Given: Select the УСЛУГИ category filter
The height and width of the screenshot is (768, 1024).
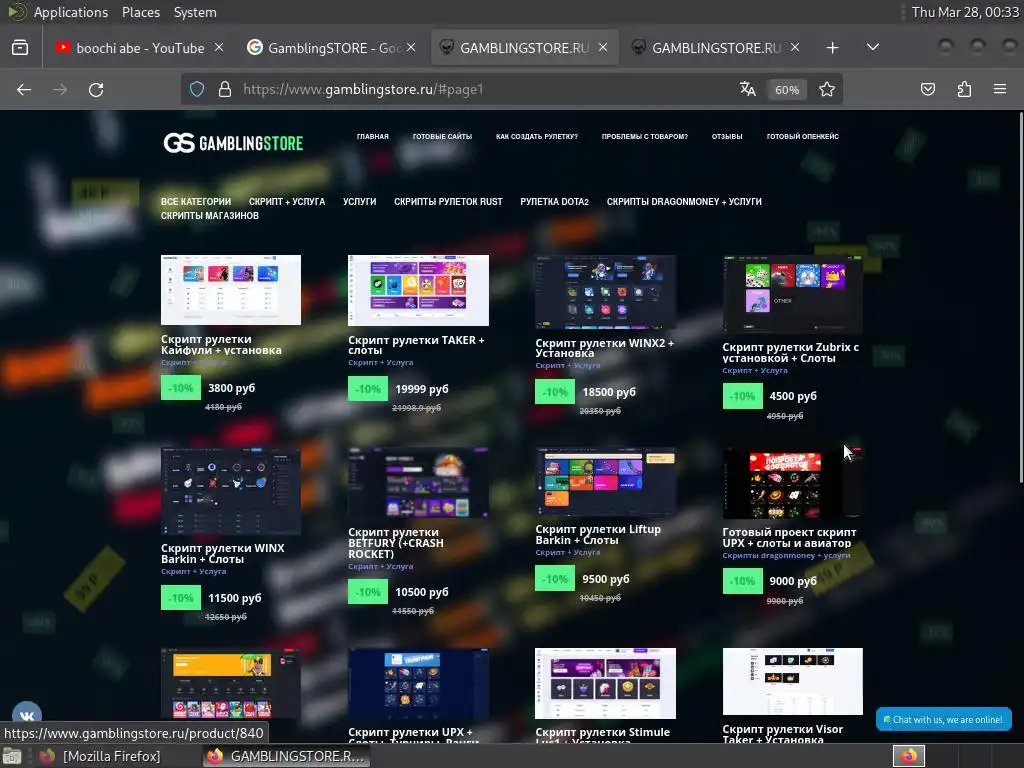Looking at the screenshot, I should click(x=359, y=202).
